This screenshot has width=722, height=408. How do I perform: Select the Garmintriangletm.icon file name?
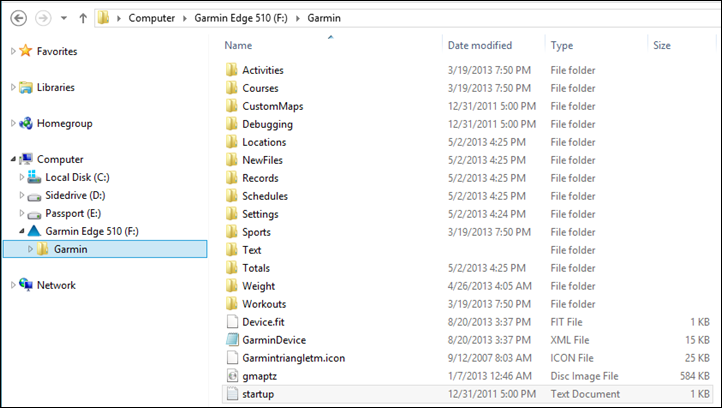point(293,358)
